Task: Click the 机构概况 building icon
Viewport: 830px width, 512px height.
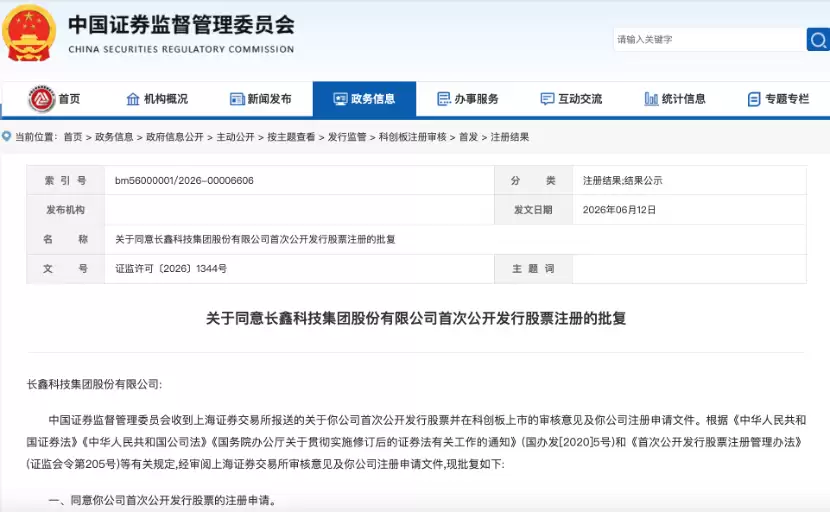Action: tap(133, 99)
